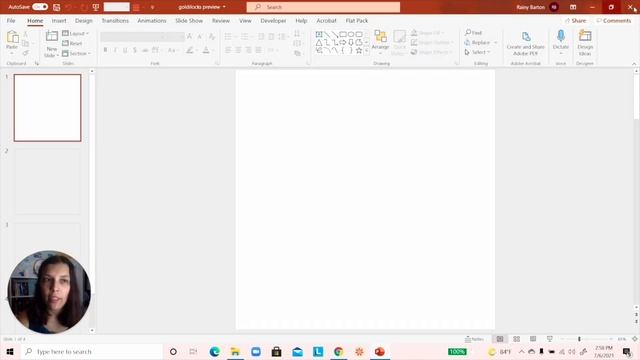
Task: Click the Save icon in title bar
Action: coord(57,7)
